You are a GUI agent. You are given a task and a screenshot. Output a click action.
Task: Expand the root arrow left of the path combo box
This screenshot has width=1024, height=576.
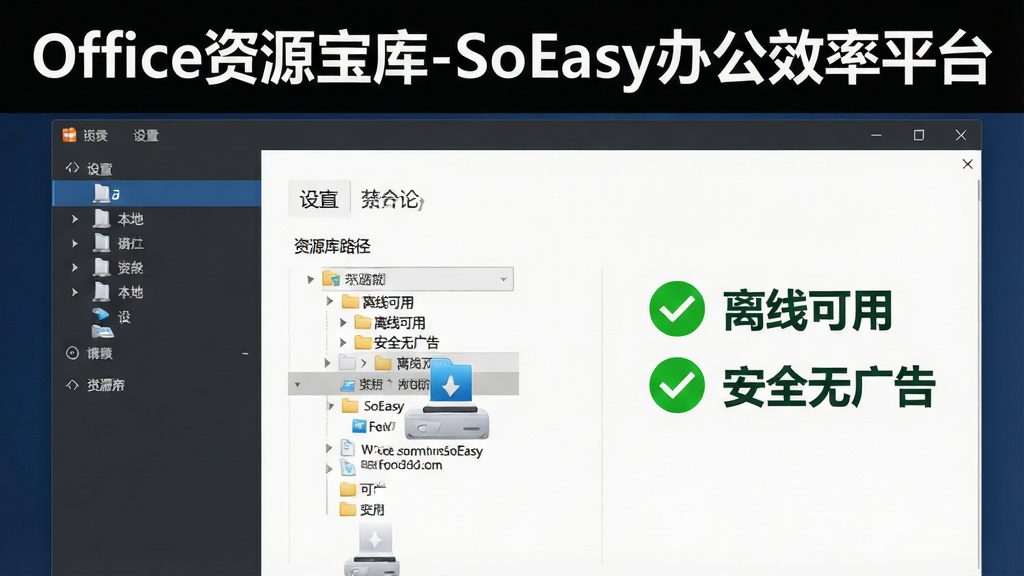[x=311, y=280]
